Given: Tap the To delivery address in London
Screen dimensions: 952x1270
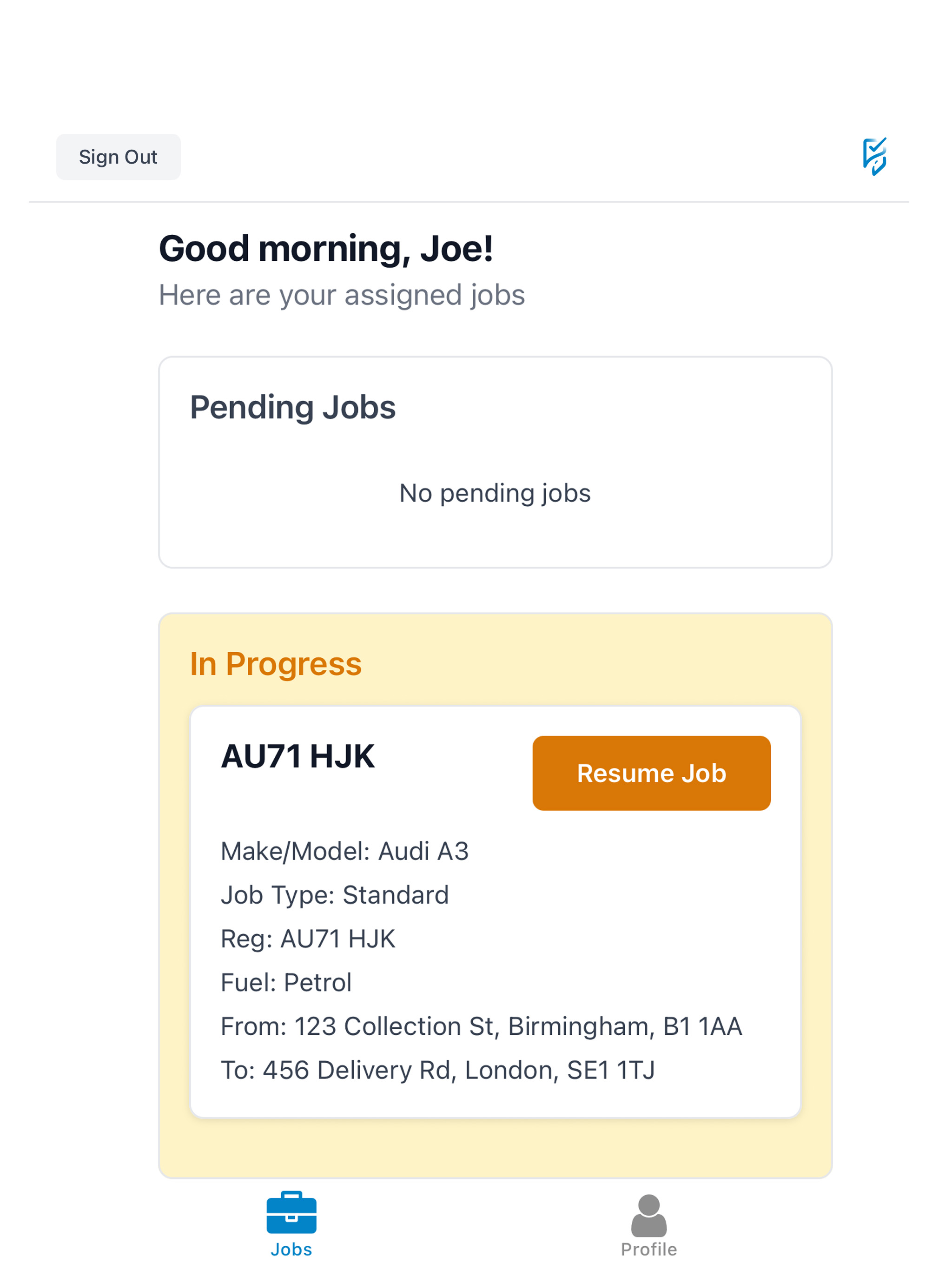Looking at the screenshot, I should click(x=438, y=1070).
